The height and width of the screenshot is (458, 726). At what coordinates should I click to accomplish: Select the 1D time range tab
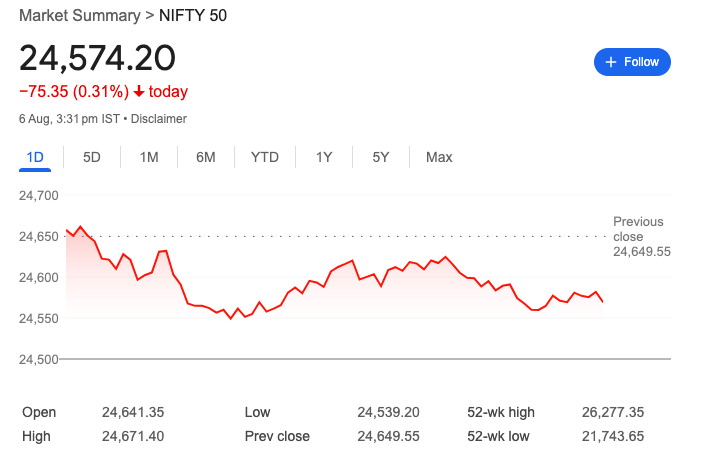[x=35, y=157]
